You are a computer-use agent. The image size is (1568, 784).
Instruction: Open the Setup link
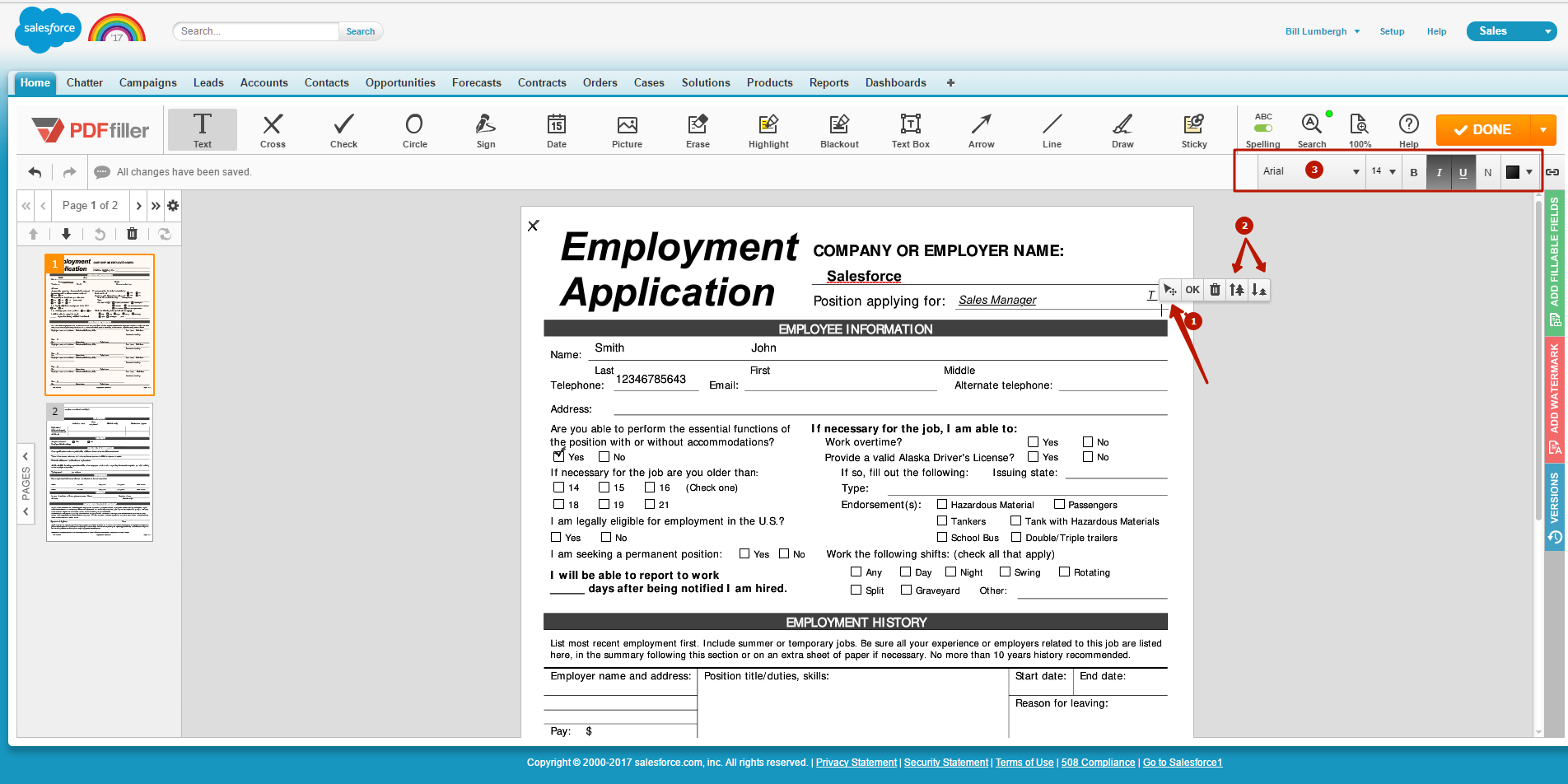[x=1392, y=31]
